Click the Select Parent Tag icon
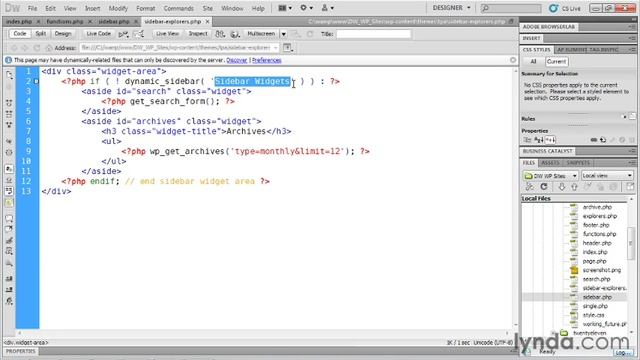This screenshot has width=640, height=360. click(x=9, y=141)
